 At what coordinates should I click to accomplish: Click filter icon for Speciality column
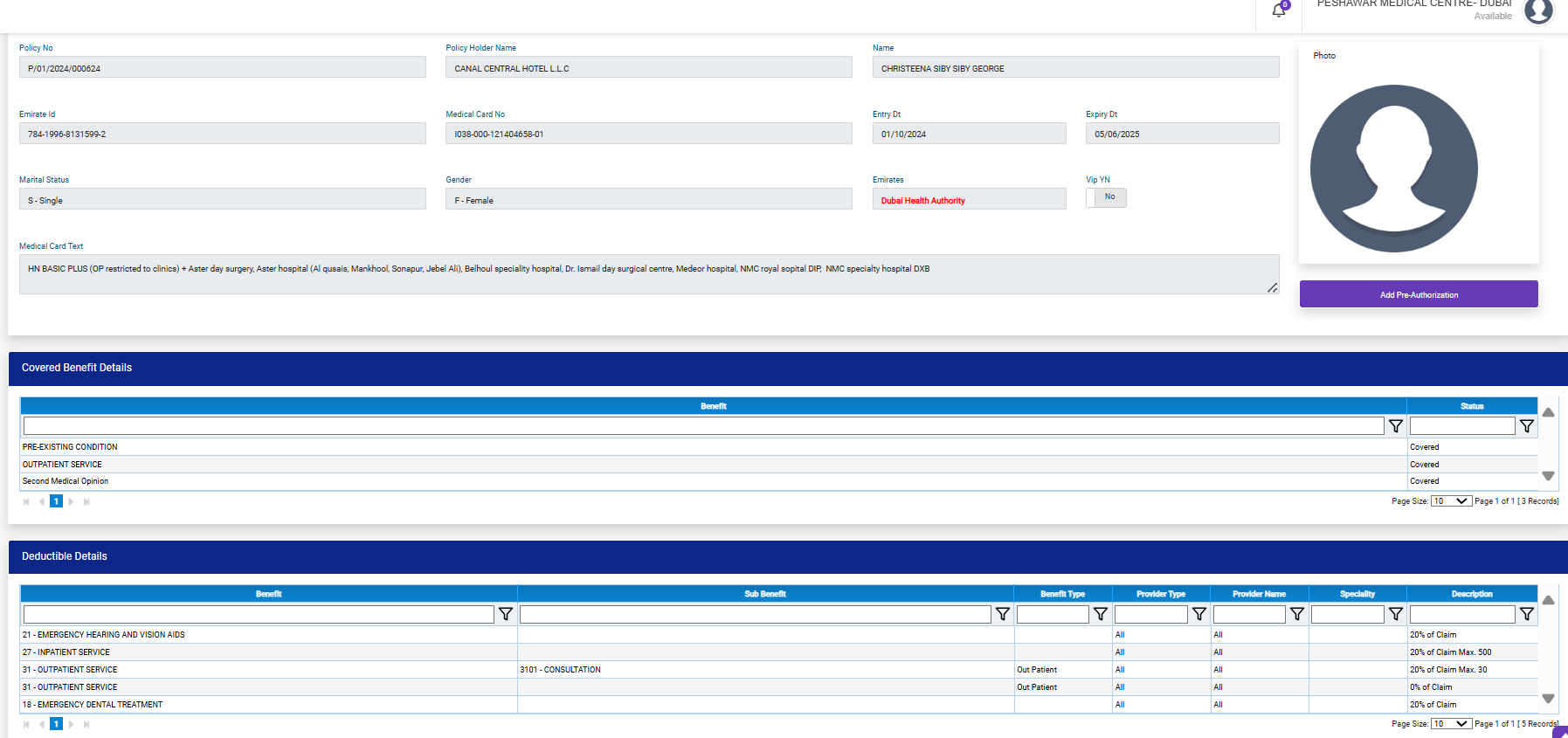[1395, 614]
